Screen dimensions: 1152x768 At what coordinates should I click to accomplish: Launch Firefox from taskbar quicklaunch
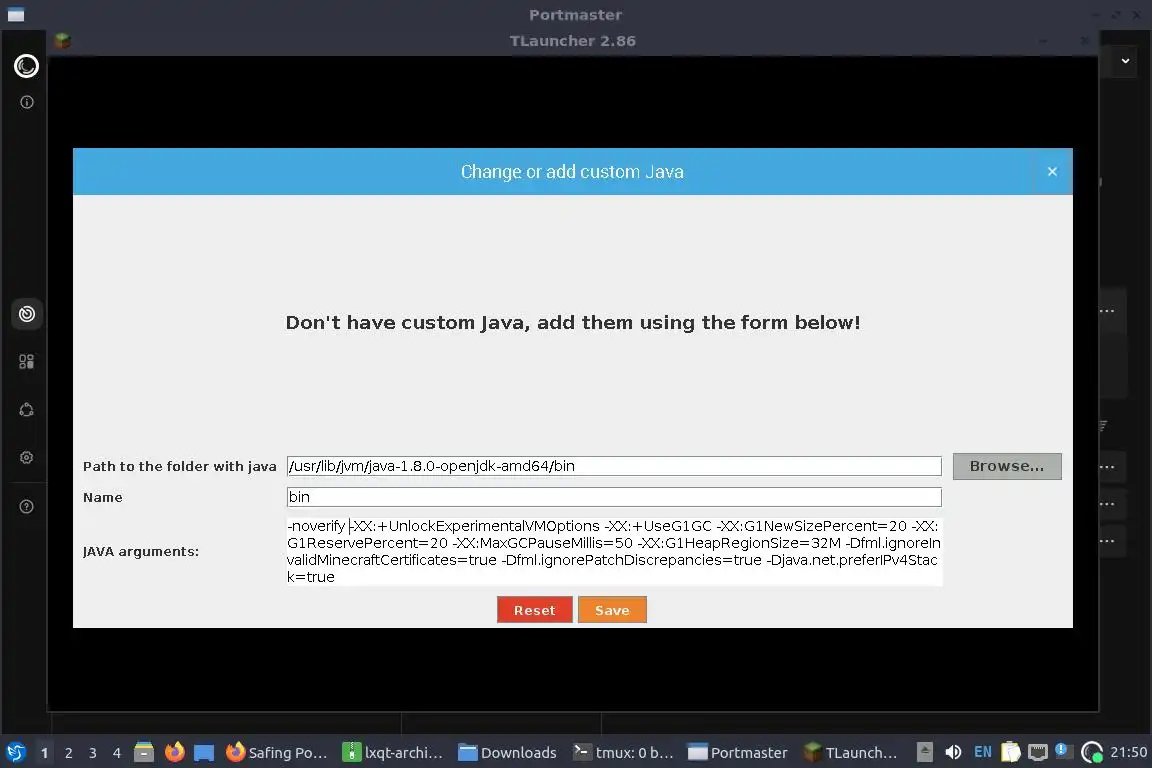174,752
